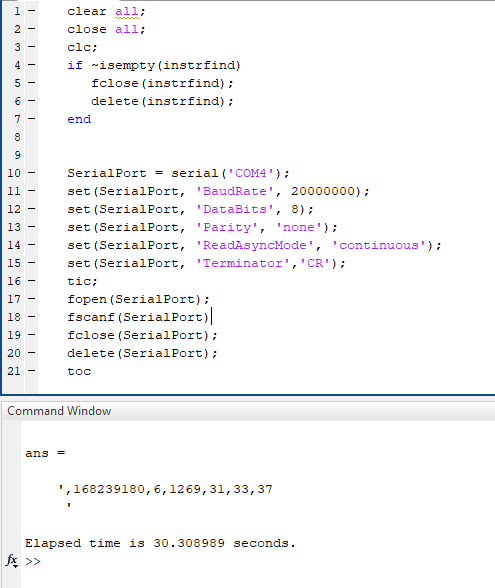Click the 'BaudRate' string
This screenshot has height=588, width=495.
coord(235,191)
